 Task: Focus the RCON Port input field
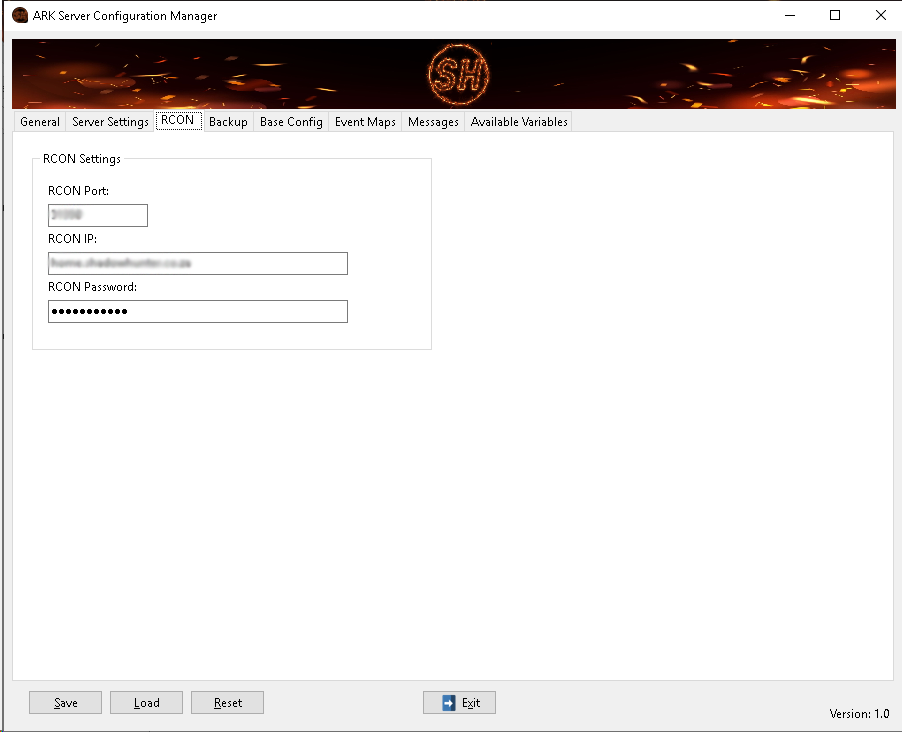pyautogui.click(x=98, y=215)
